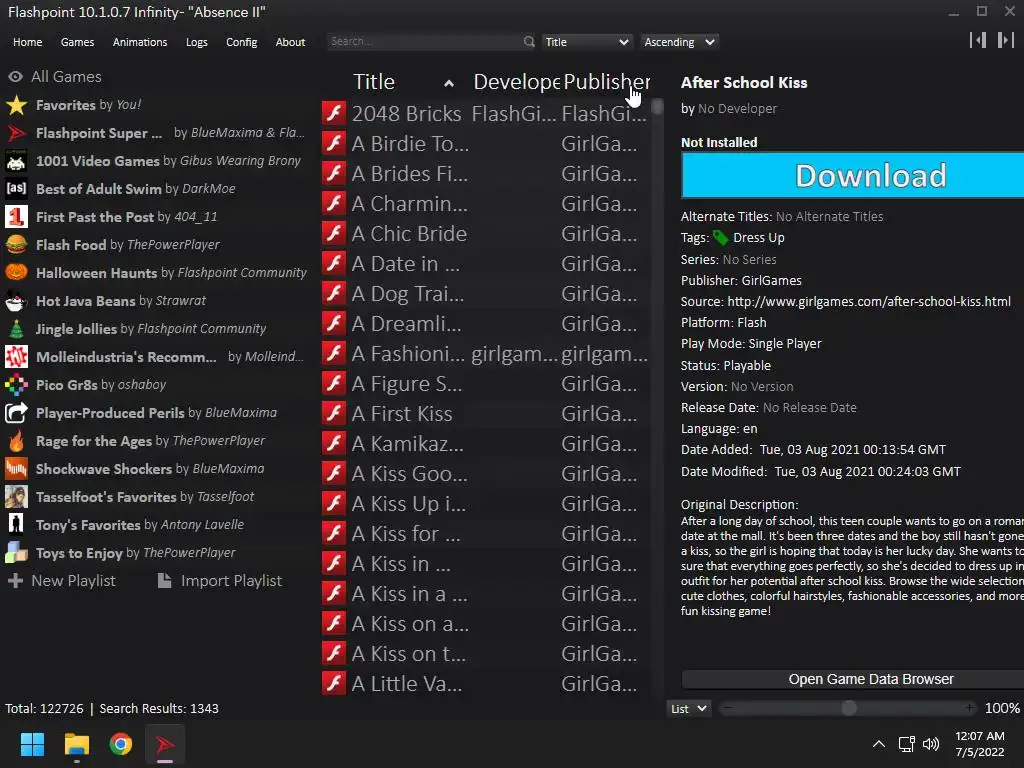Screen dimensions: 1024x768
Task: Open Windows Start menu
Action: 32,744
